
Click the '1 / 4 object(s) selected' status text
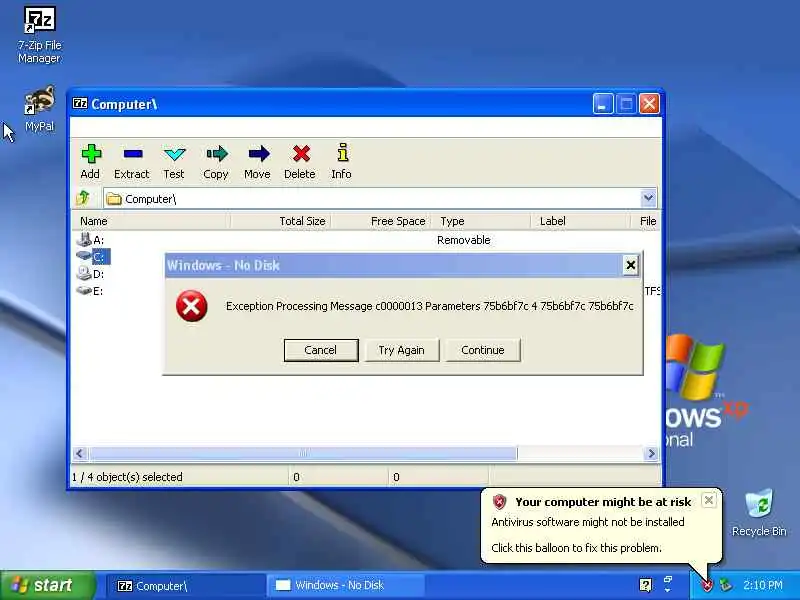(127, 477)
